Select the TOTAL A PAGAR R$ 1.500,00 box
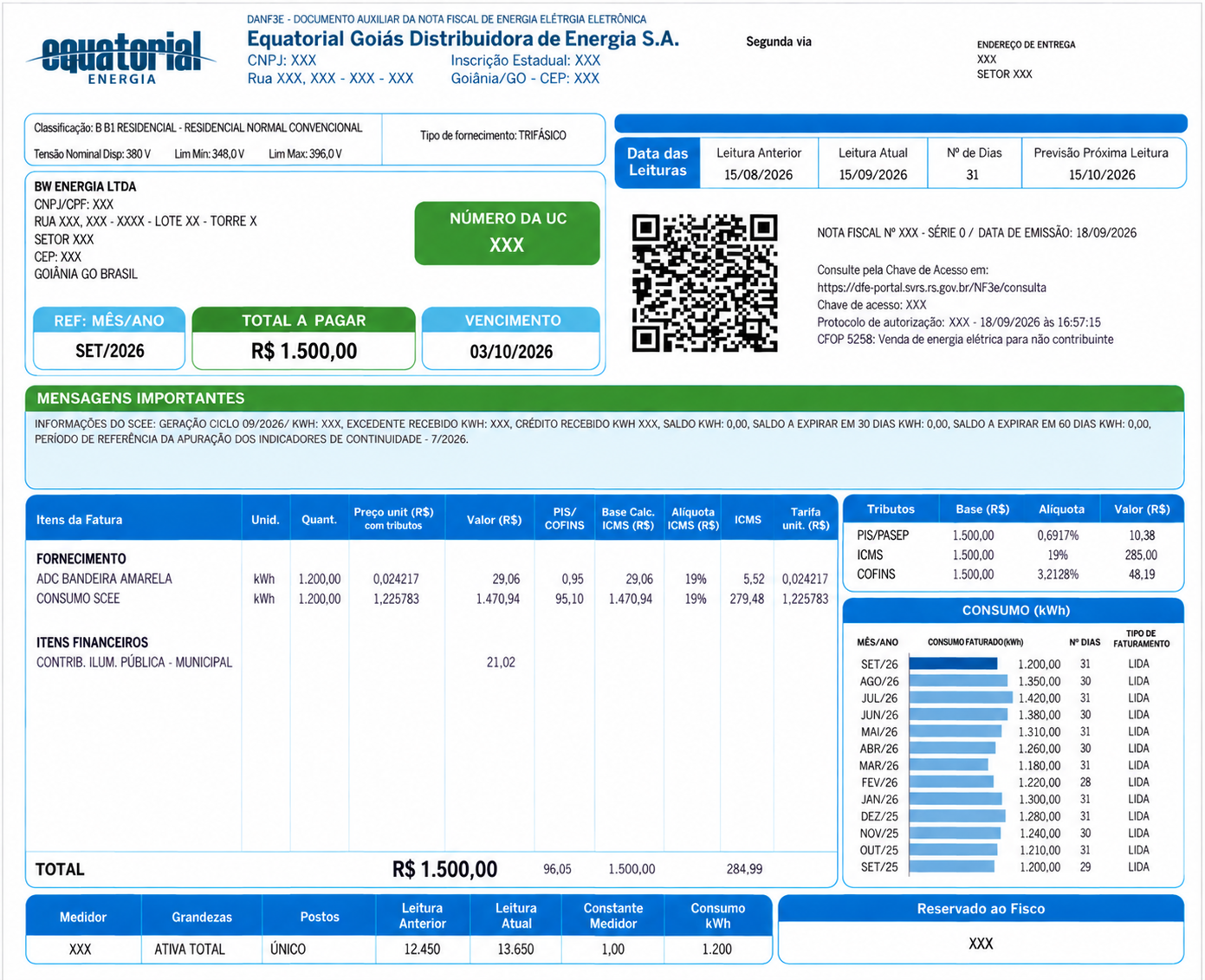Viewport: 1205px width, 980px height. (x=303, y=338)
